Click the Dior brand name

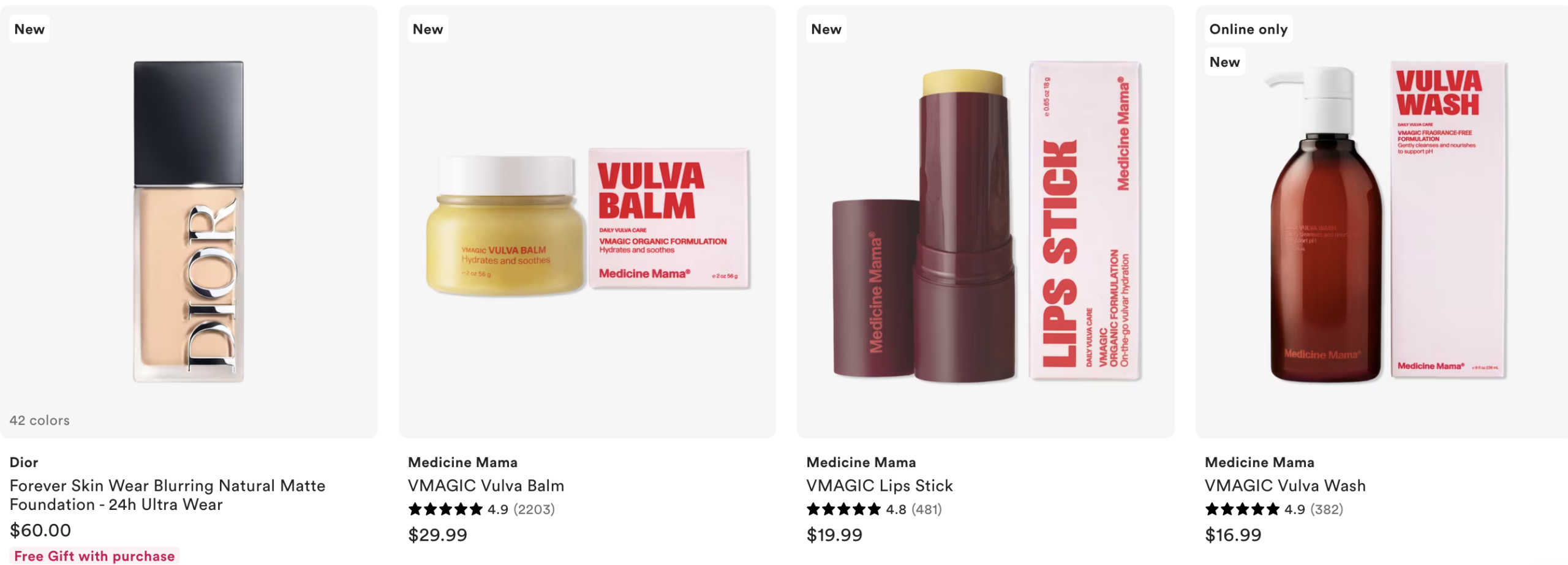(x=24, y=463)
